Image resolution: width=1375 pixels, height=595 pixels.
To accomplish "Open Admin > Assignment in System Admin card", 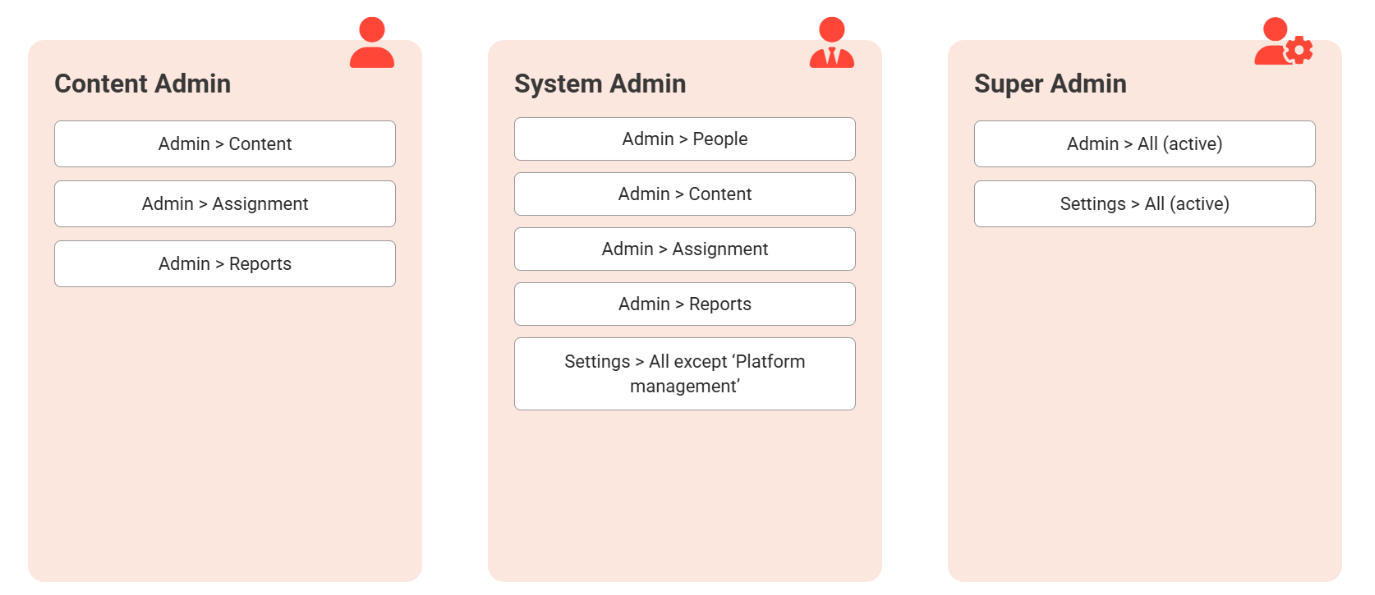I will [x=685, y=249].
